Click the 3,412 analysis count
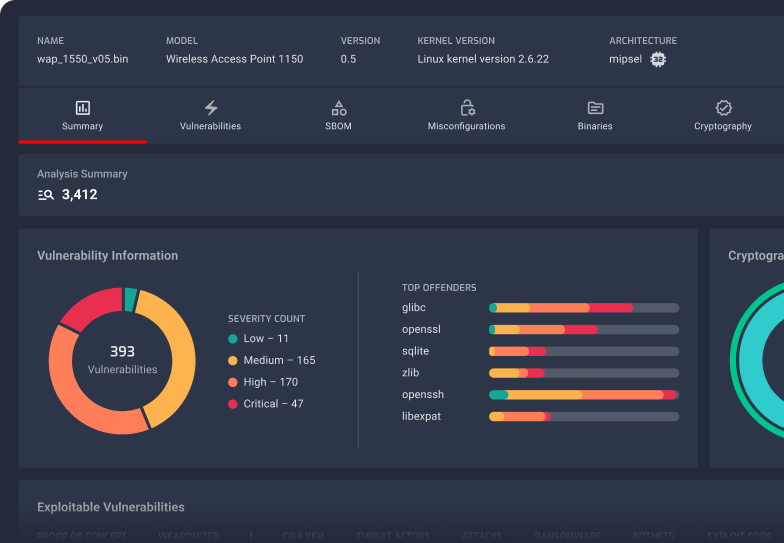This screenshot has width=784, height=543. [x=80, y=195]
